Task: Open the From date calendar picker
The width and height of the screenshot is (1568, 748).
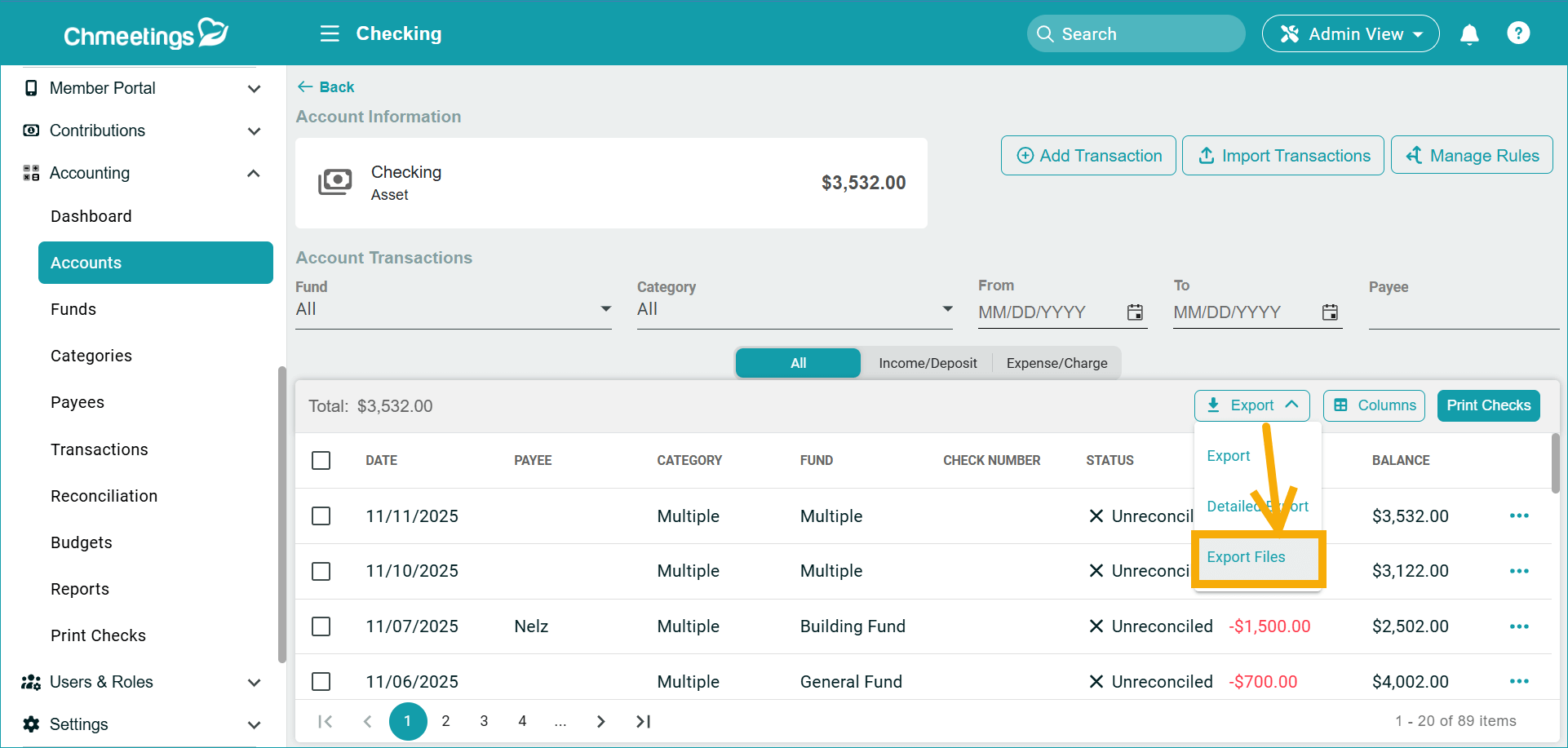Action: 1135,312
